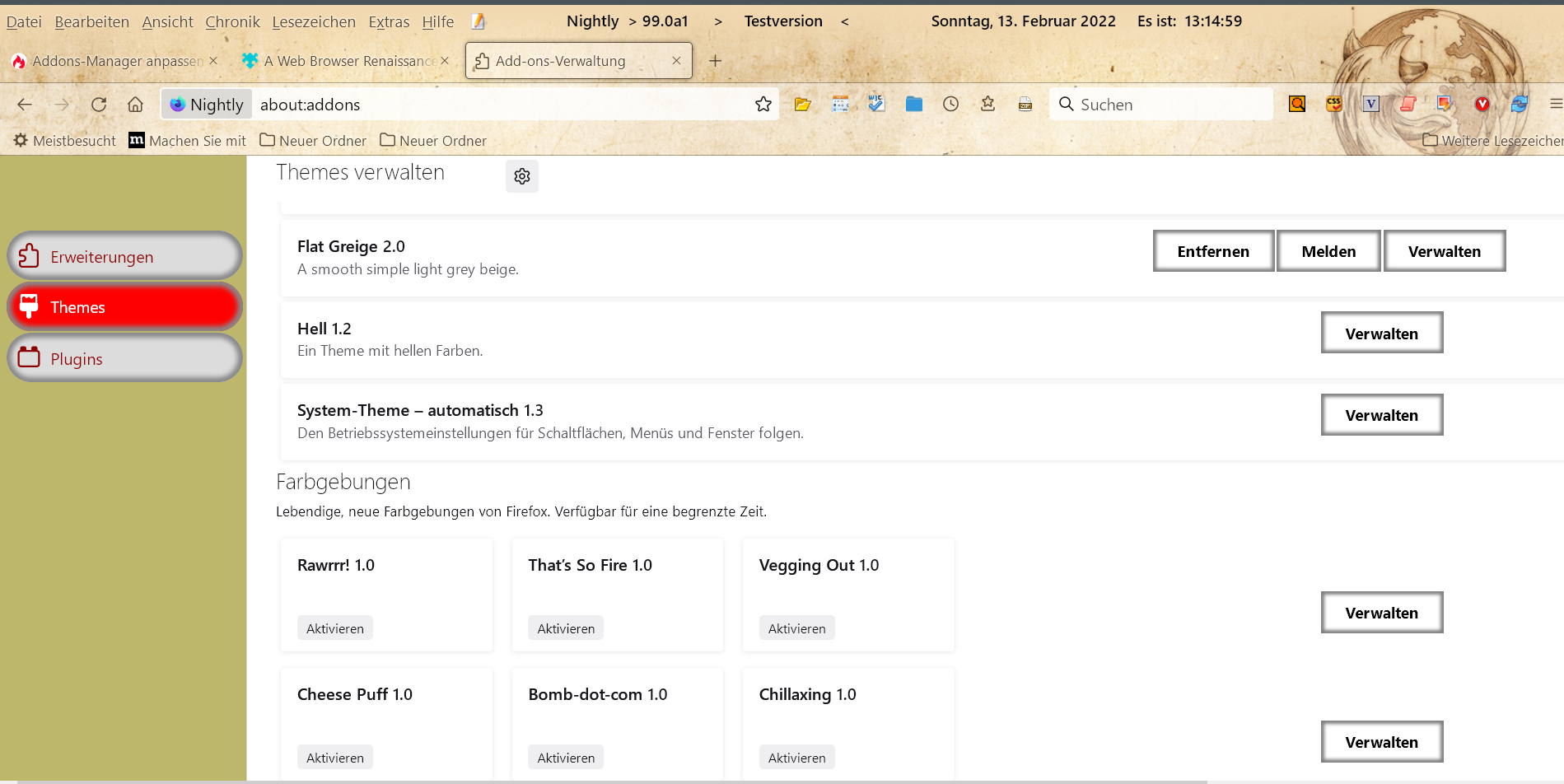Select Themes category in sidebar
Image resolution: width=1564 pixels, height=784 pixels.
click(125, 307)
